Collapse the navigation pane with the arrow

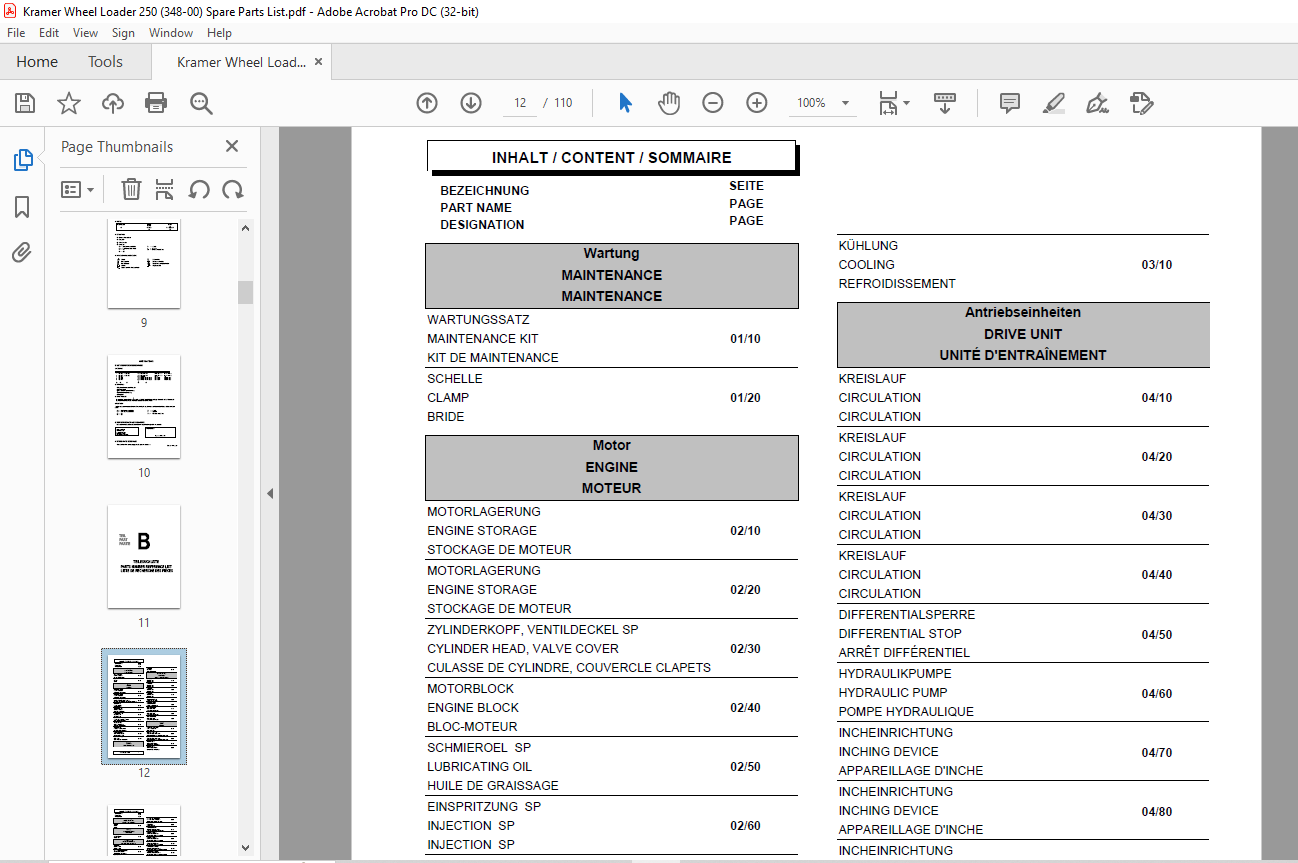(270, 493)
